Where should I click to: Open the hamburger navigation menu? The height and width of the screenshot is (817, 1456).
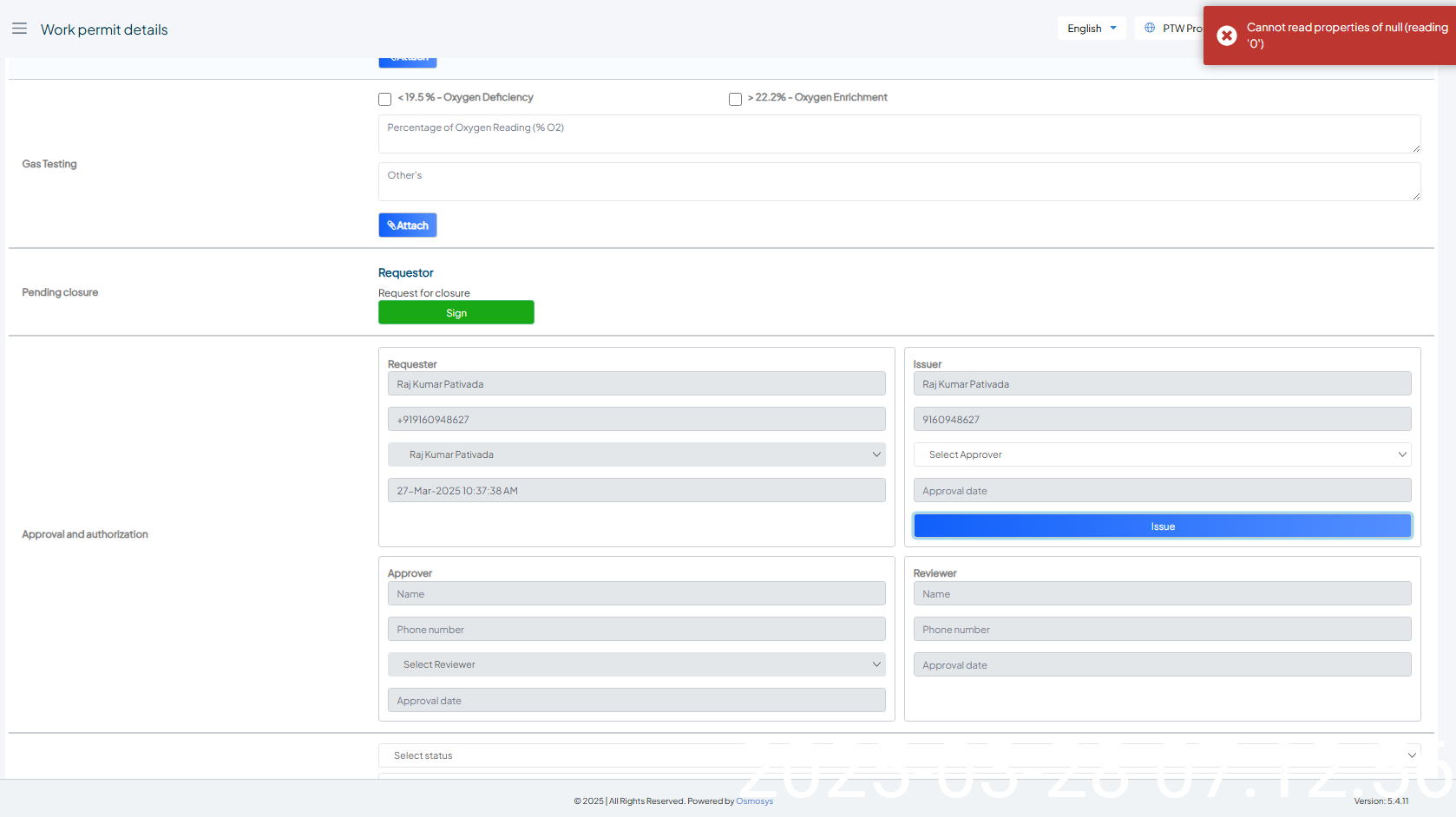(19, 29)
